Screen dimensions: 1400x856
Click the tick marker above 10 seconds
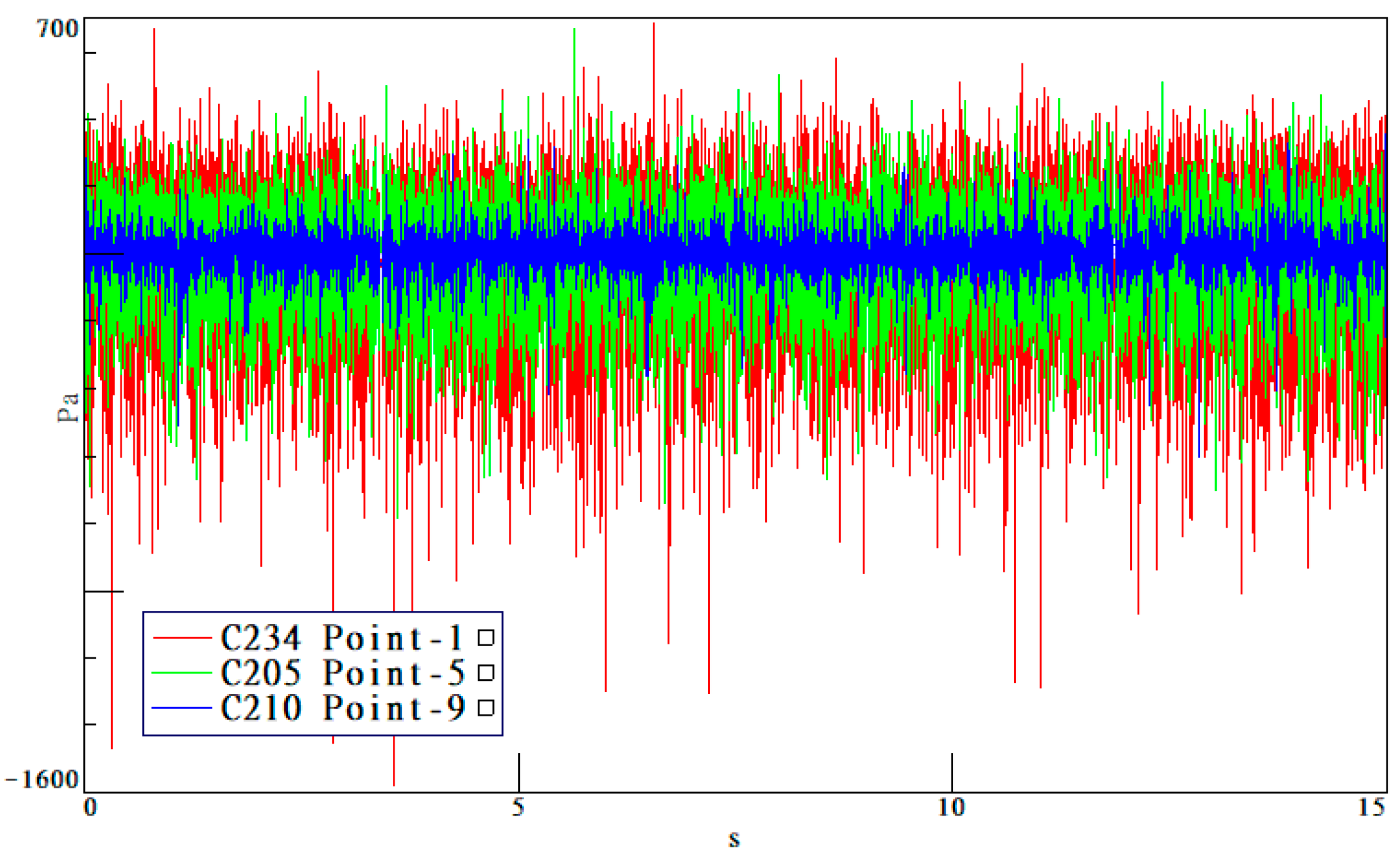952,772
